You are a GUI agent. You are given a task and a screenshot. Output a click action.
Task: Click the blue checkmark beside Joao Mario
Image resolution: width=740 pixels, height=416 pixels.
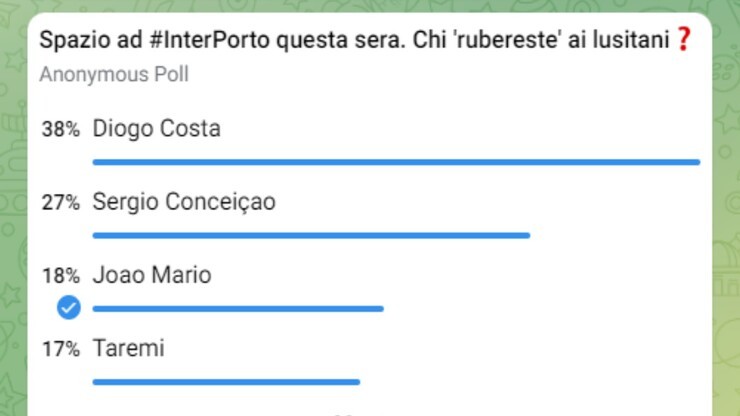(68, 309)
